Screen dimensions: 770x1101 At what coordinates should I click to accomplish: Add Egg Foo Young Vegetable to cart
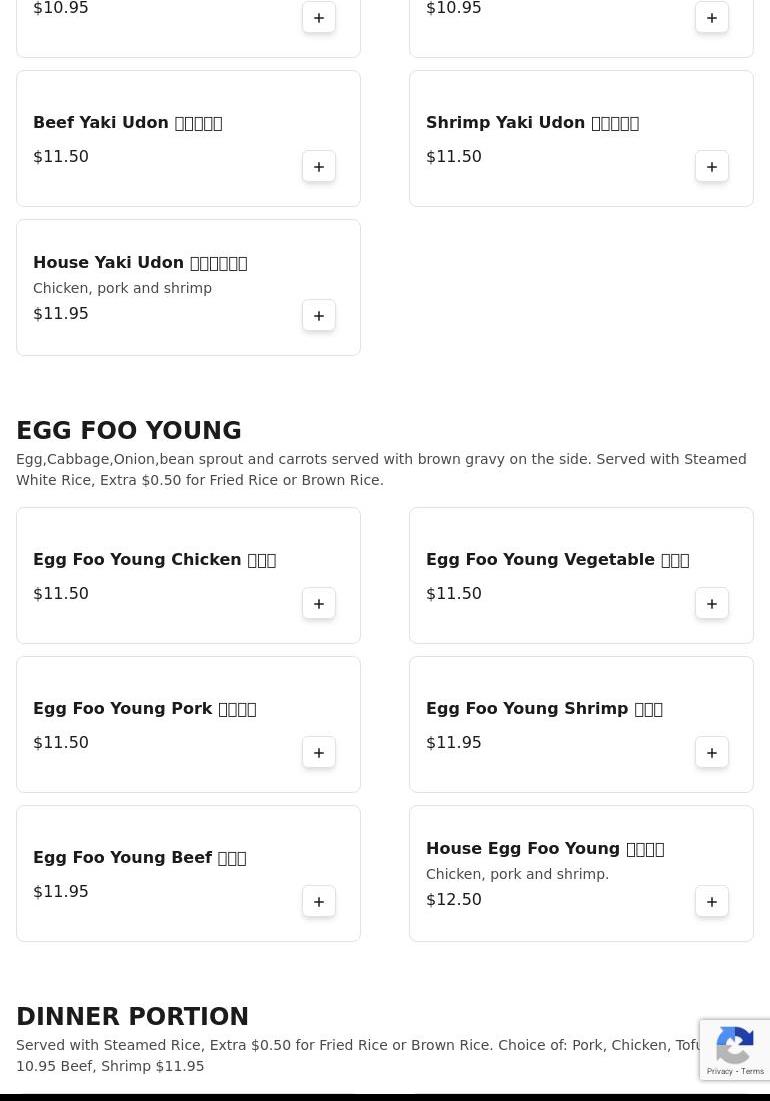(x=712, y=604)
